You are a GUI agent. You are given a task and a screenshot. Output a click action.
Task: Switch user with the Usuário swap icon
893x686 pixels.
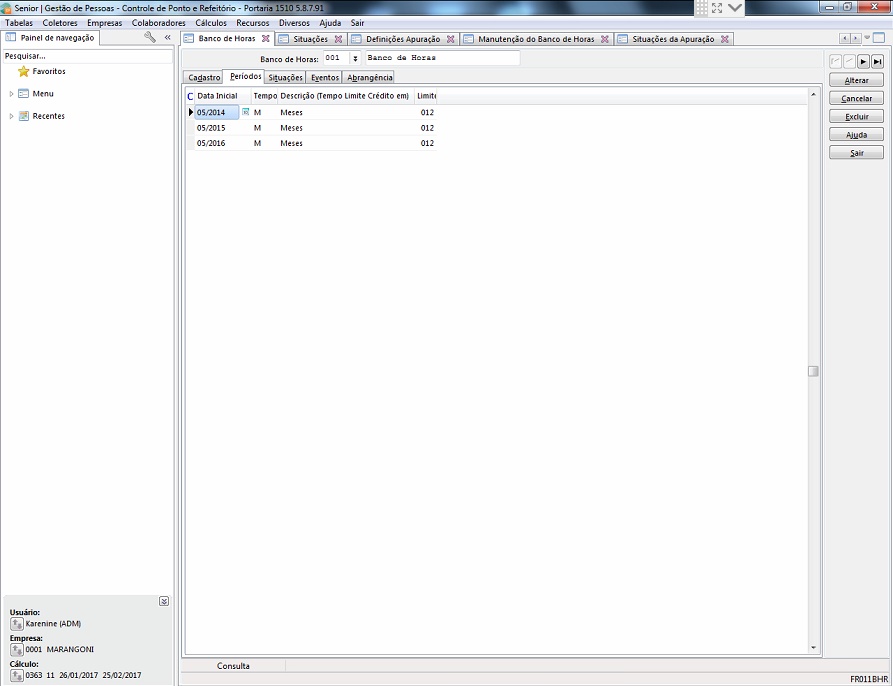[16, 623]
